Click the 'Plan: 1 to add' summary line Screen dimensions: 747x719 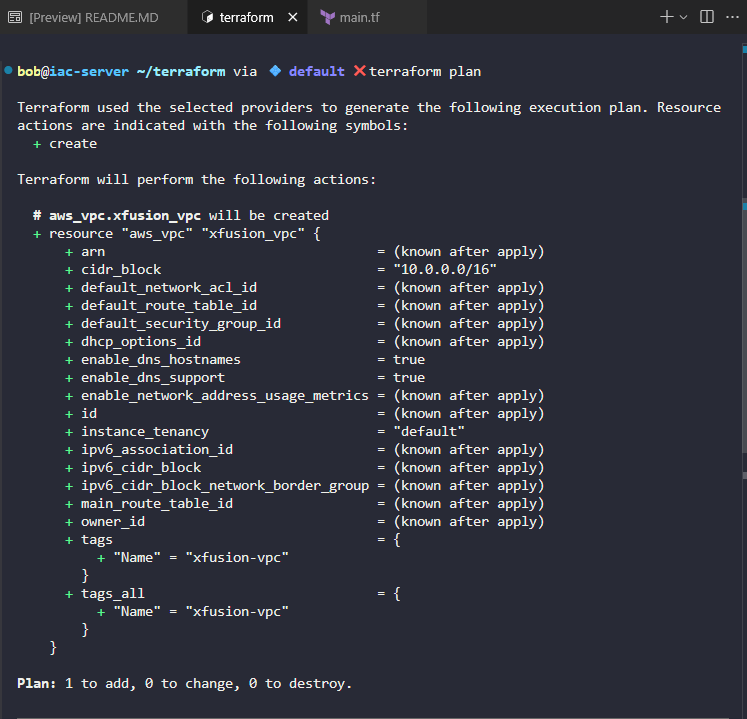[x=184, y=684]
